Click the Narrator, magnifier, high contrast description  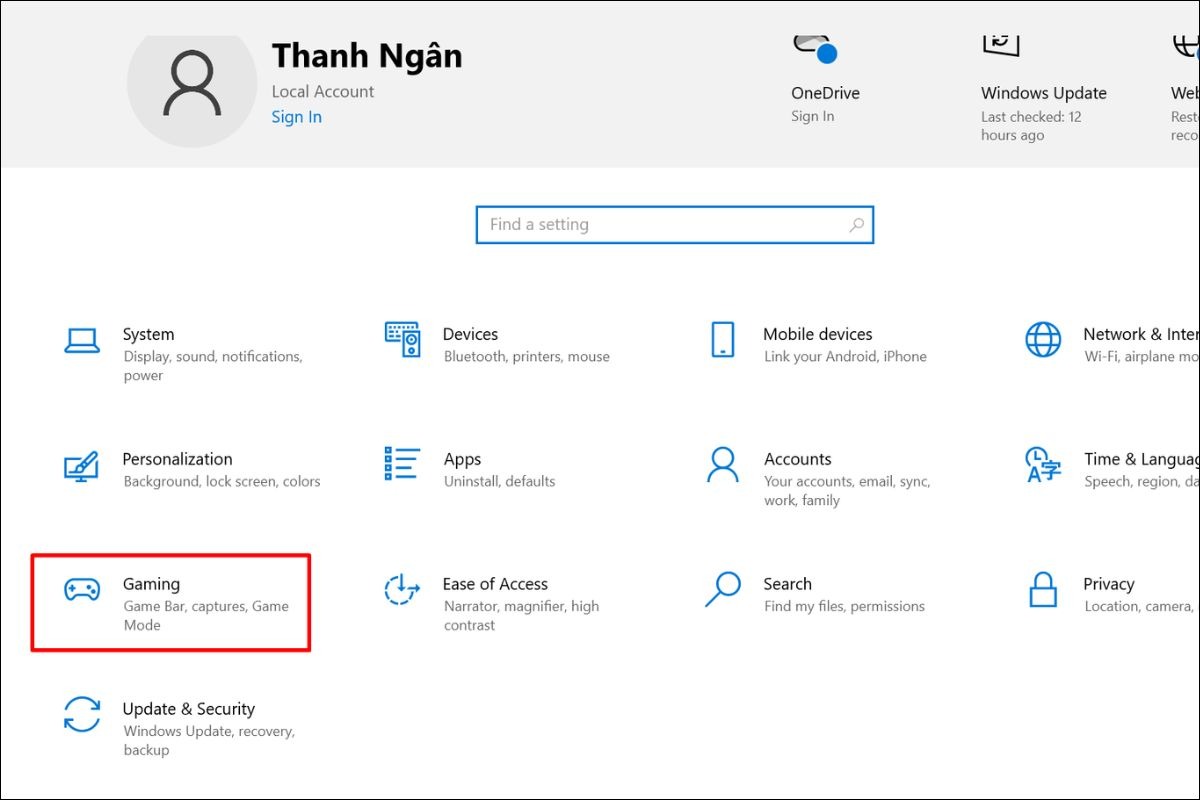coord(521,616)
